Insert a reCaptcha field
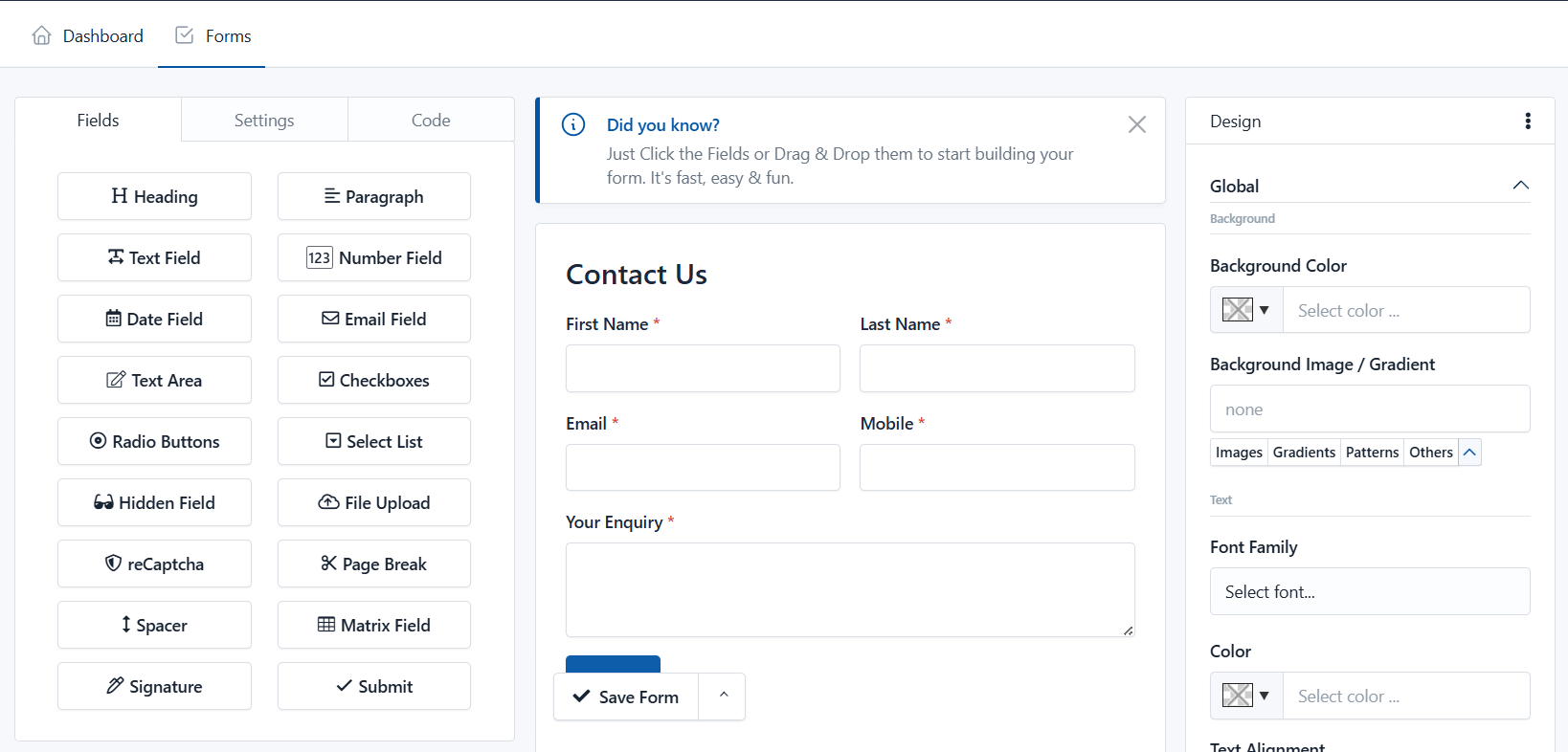 (x=154, y=564)
